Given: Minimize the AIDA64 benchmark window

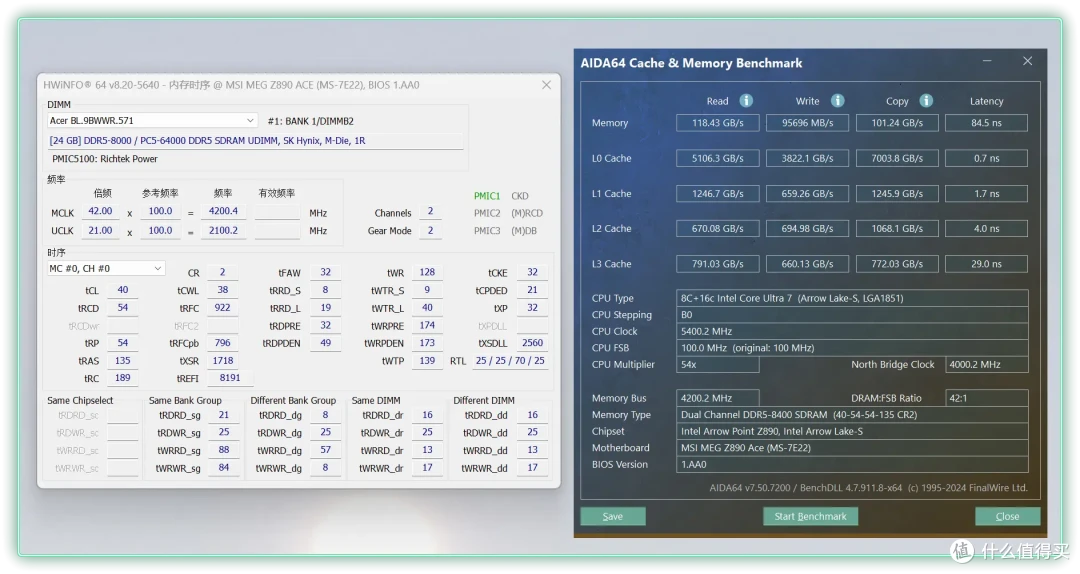Looking at the screenshot, I should (987, 61).
